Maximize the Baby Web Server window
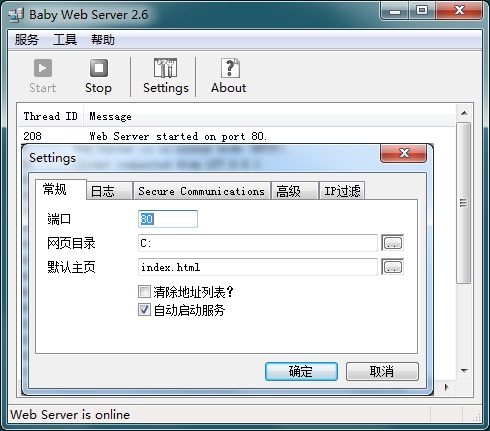This screenshot has height=431, width=490. [422, 11]
